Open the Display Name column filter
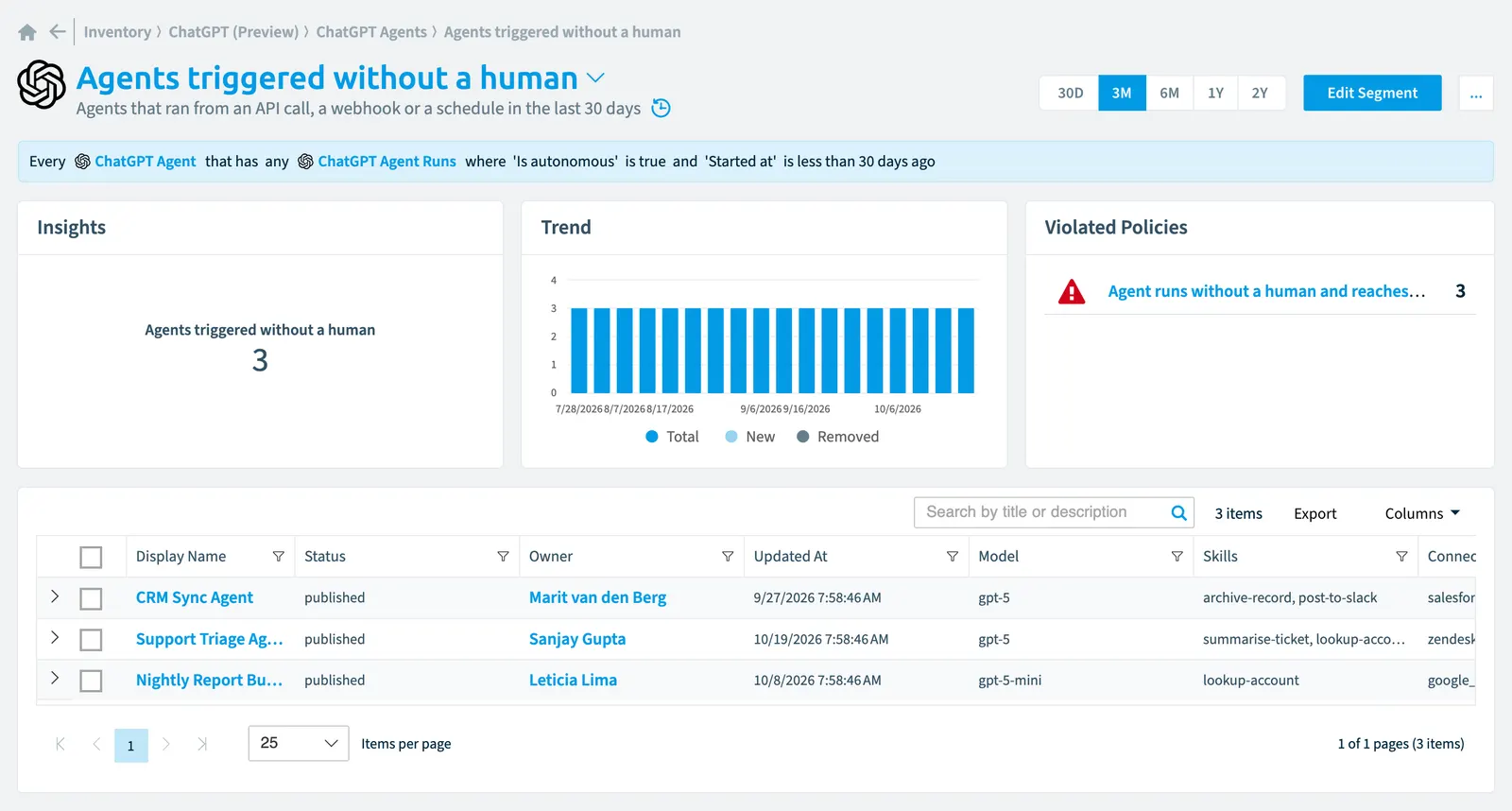 click(x=278, y=557)
